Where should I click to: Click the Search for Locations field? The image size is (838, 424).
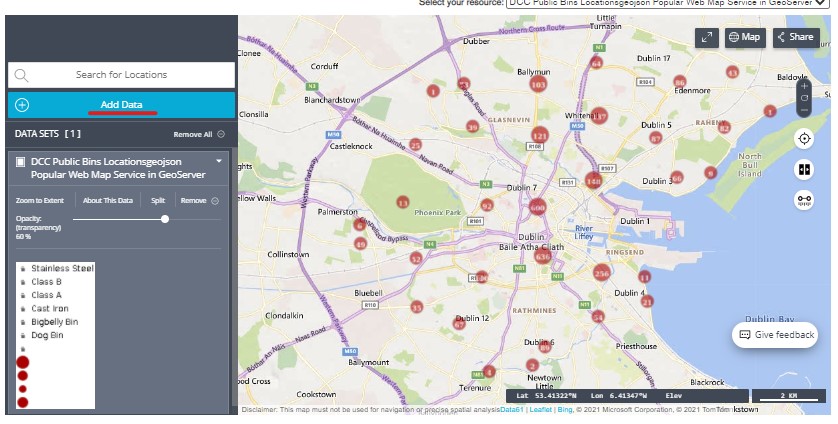click(x=121, y=75)
